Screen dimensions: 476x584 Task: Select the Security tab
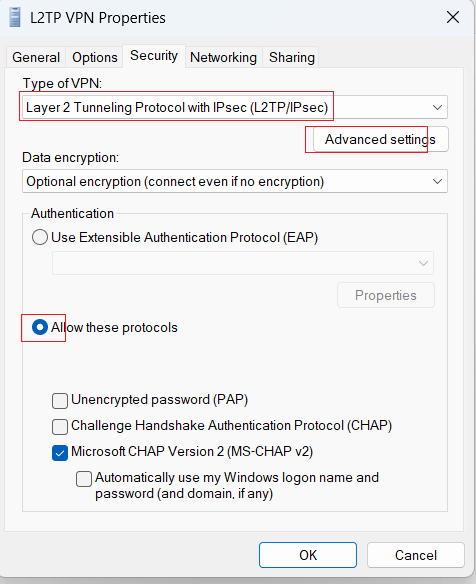tap(154, 56)
